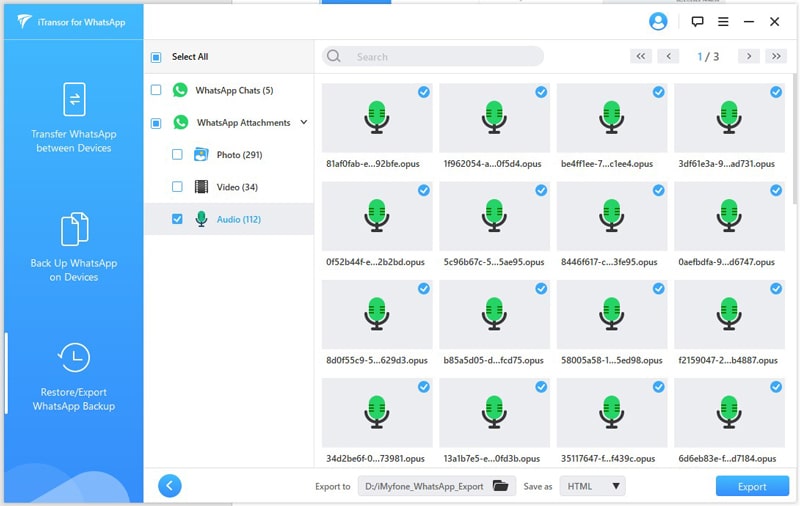Collapse the WhatsApp Attachments chevron
This screenshot has width=800, height=506.
tap(304, 122)
